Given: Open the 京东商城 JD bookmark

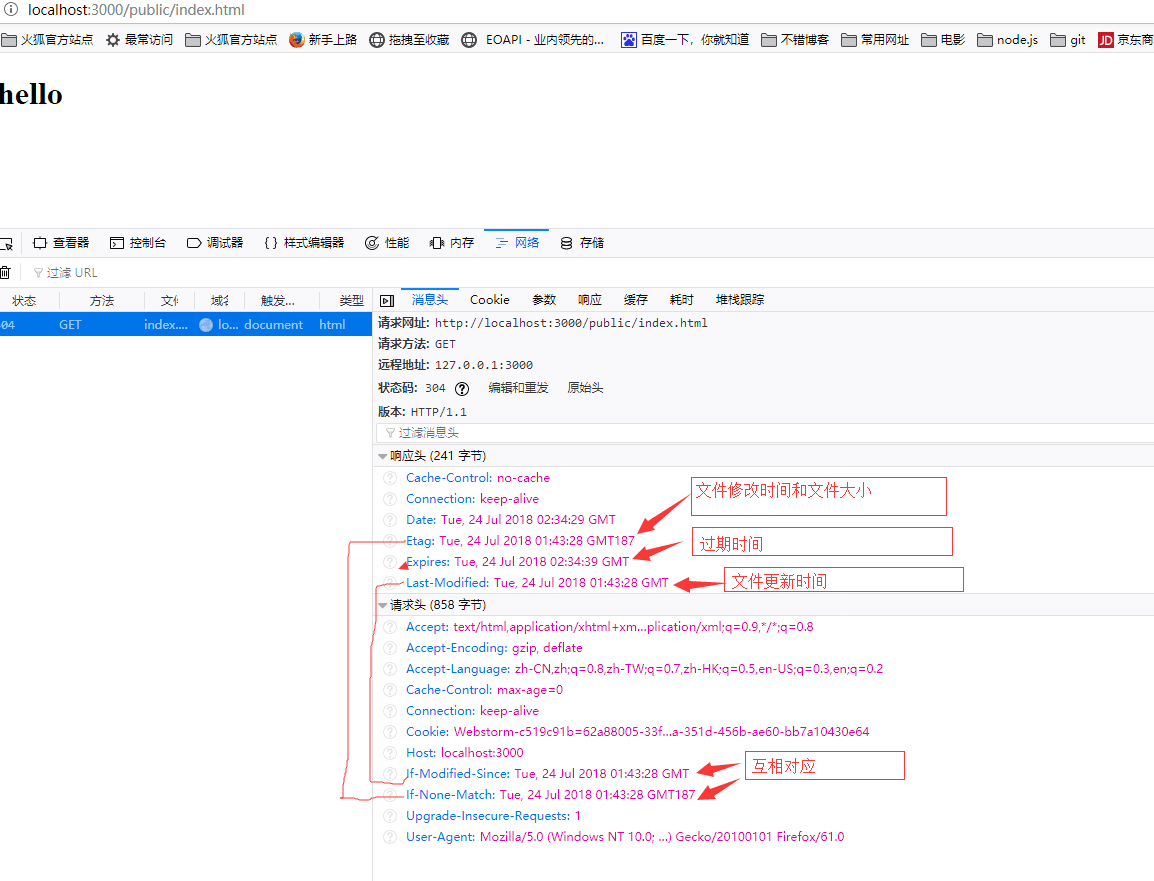Looking at the screenshot, I should click(1125, 40).
